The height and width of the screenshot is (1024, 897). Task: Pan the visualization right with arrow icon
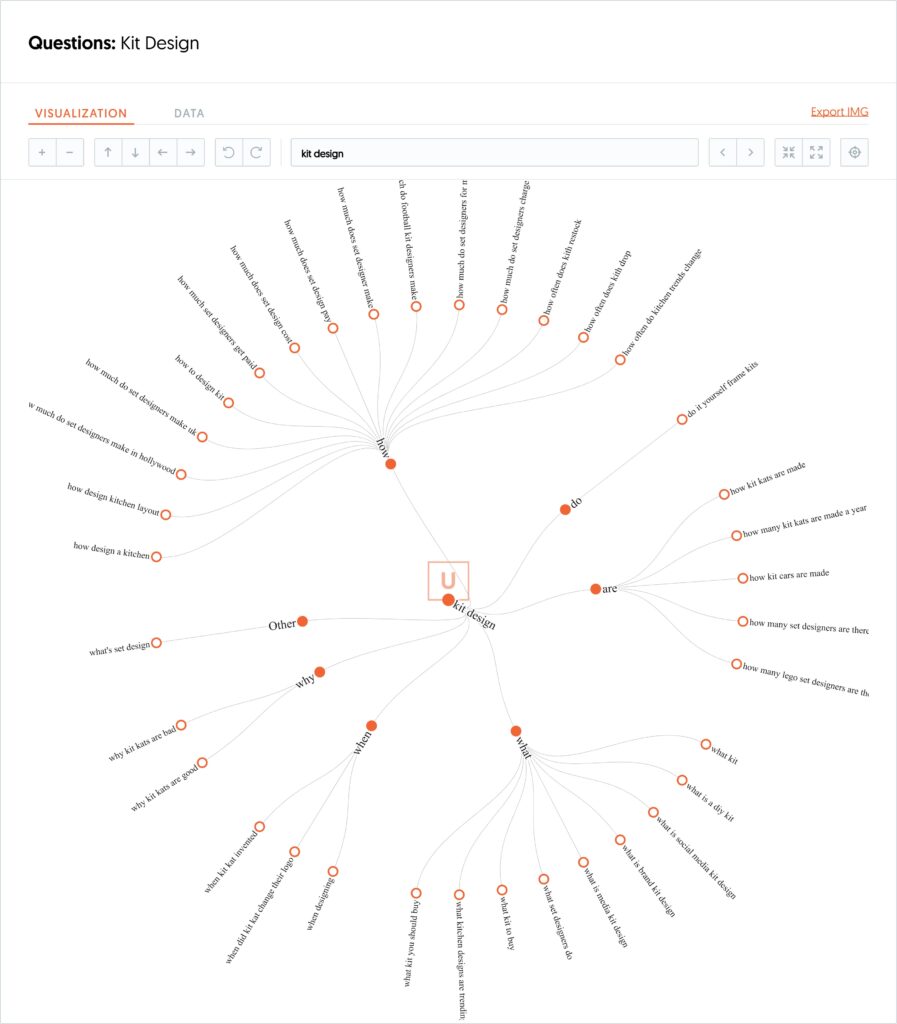point(190,153)
